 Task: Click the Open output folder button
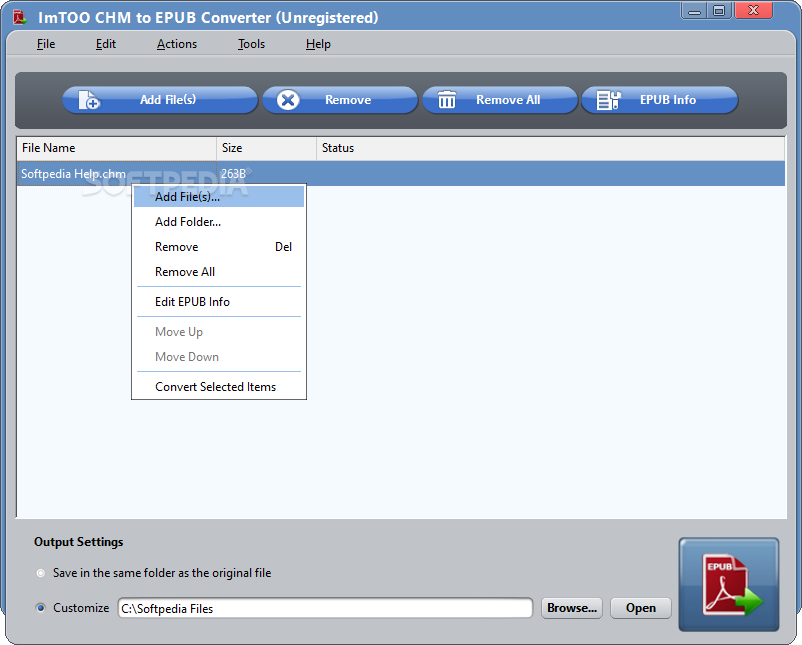[x=641, y=608]
